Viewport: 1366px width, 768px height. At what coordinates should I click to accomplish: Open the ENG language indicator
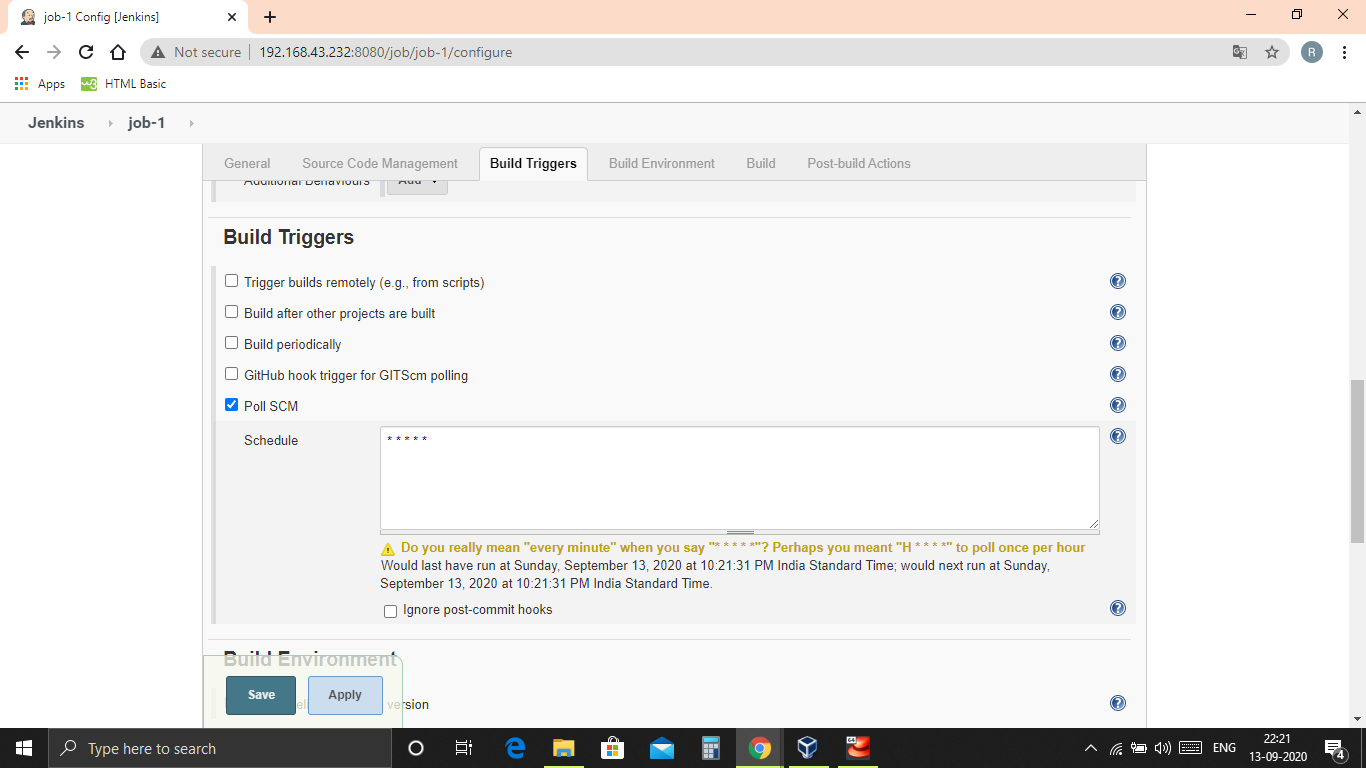pyautogui.click(x=1224, y=748)
